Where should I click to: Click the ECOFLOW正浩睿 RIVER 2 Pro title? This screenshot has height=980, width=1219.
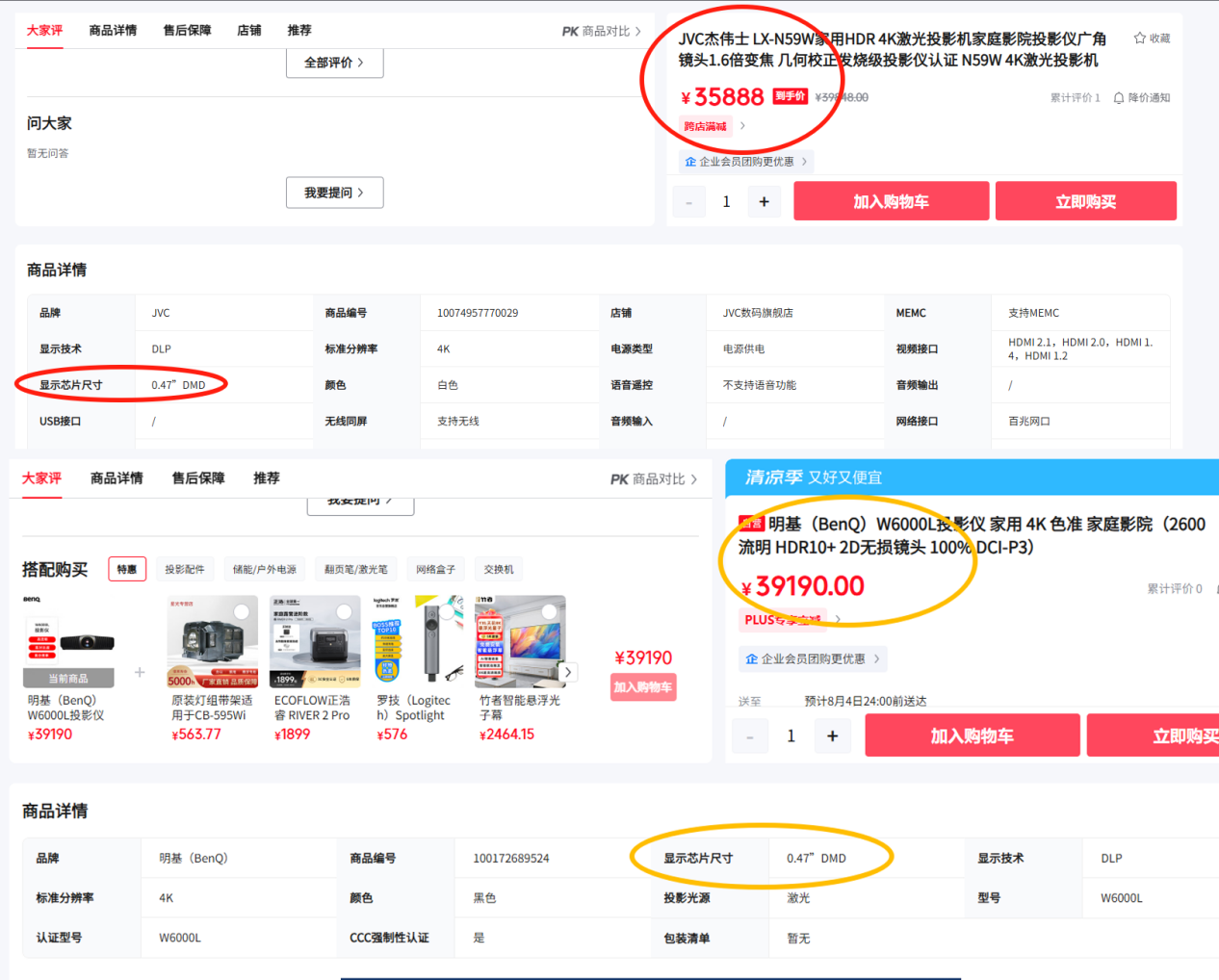pyautogui.click(x=313, y=708)
